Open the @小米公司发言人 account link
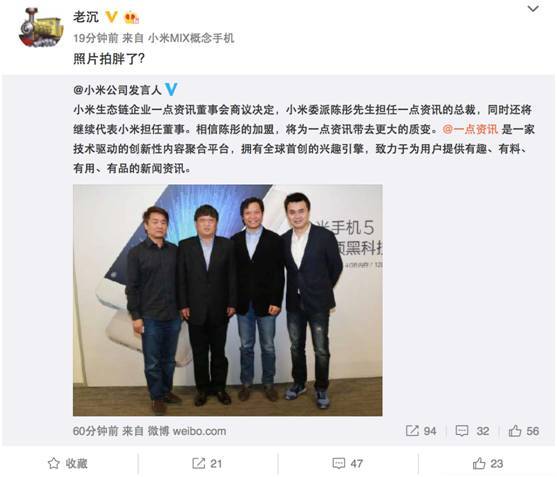Image resolution: width=557 pixels, height=477 pixels. coord(118,90)
